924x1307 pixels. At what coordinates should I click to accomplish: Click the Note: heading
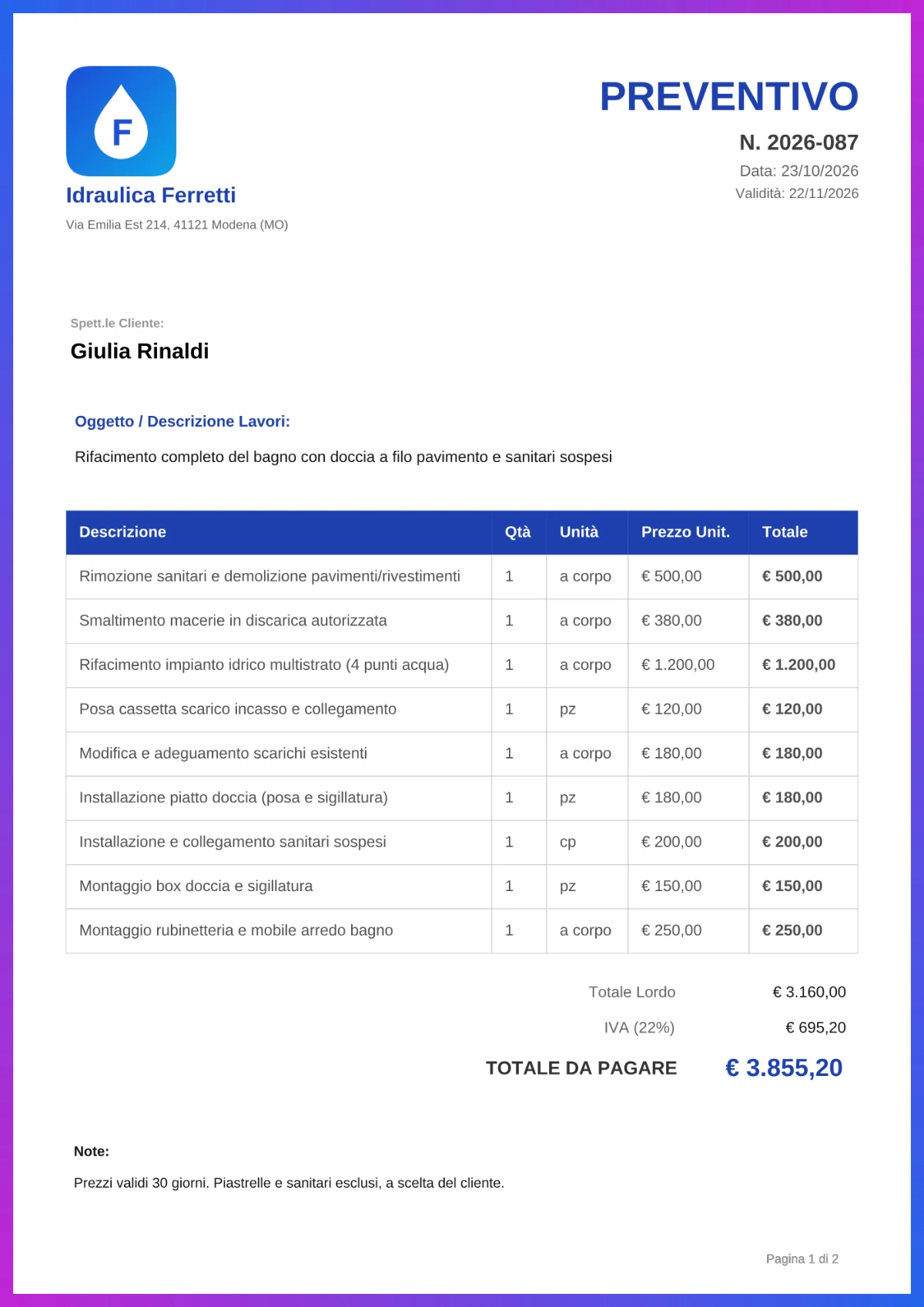tap(92, 1151)
